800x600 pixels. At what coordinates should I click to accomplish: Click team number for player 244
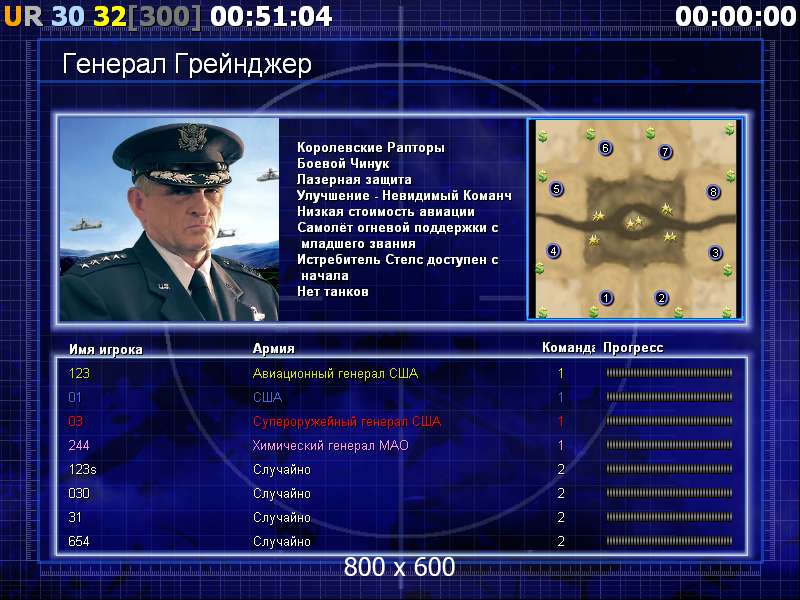click(x=561, y=445)
